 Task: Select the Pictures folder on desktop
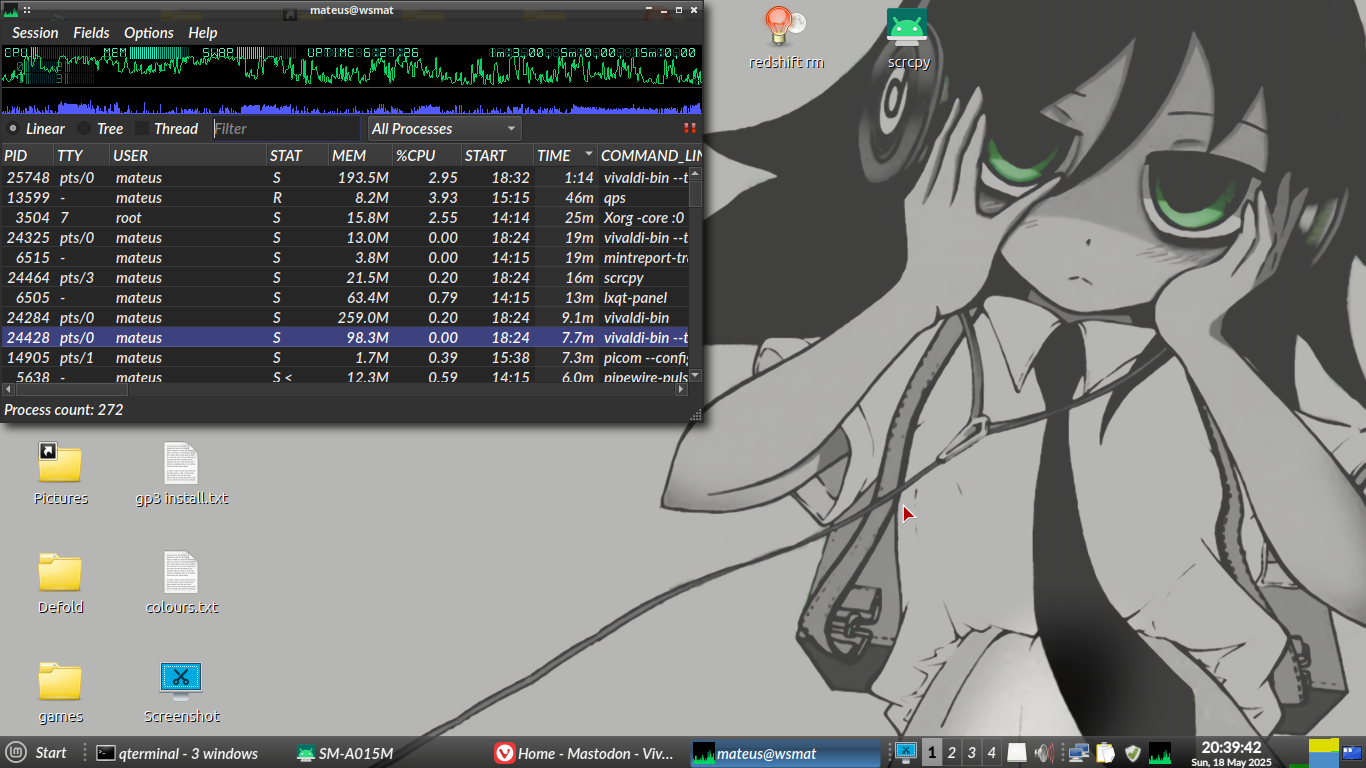[x=60, y=474]
